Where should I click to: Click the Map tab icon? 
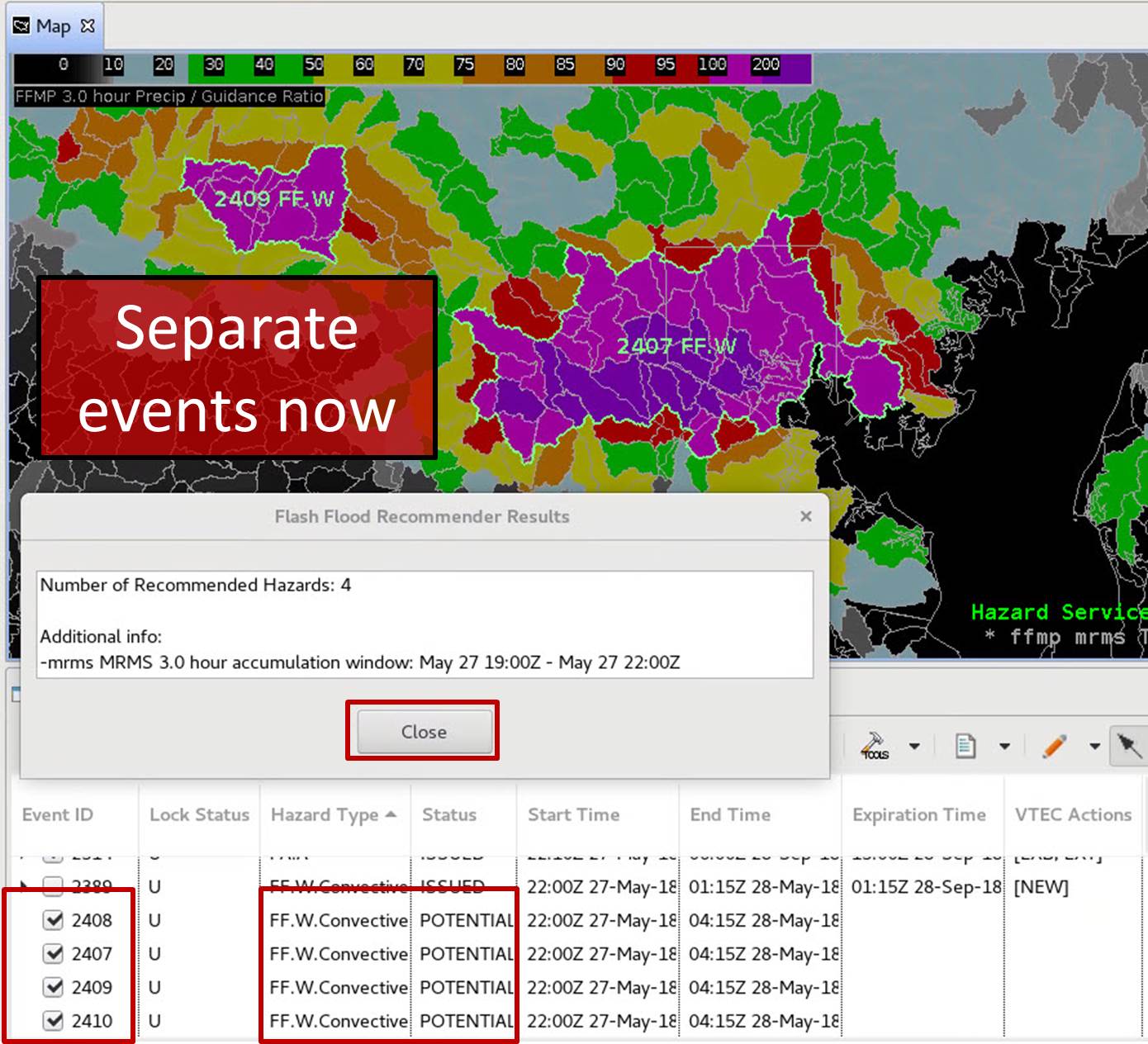click(x=21, y=26)
